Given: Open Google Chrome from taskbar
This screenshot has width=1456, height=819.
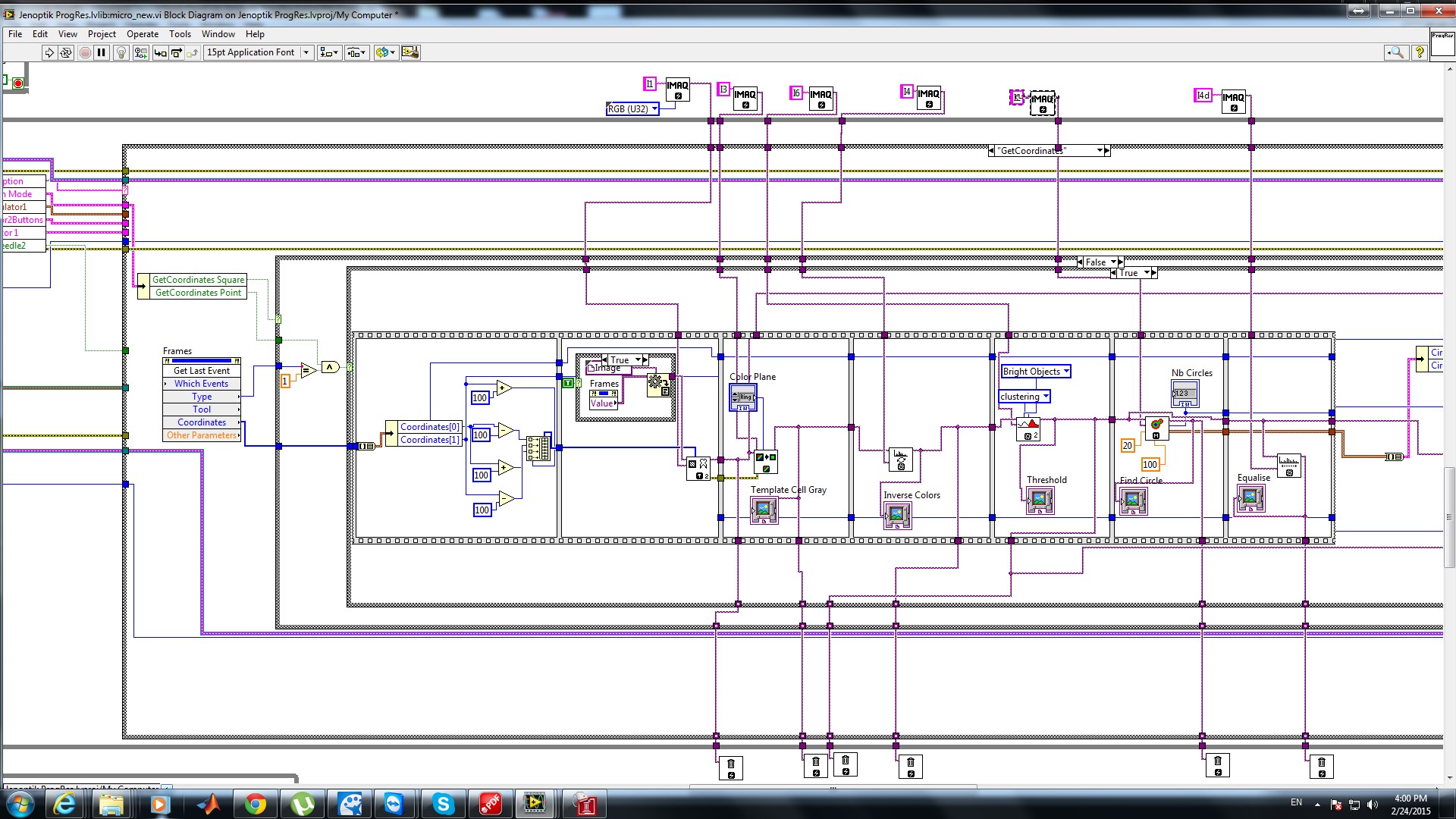Looking at the screenshot, I should 255,804.
